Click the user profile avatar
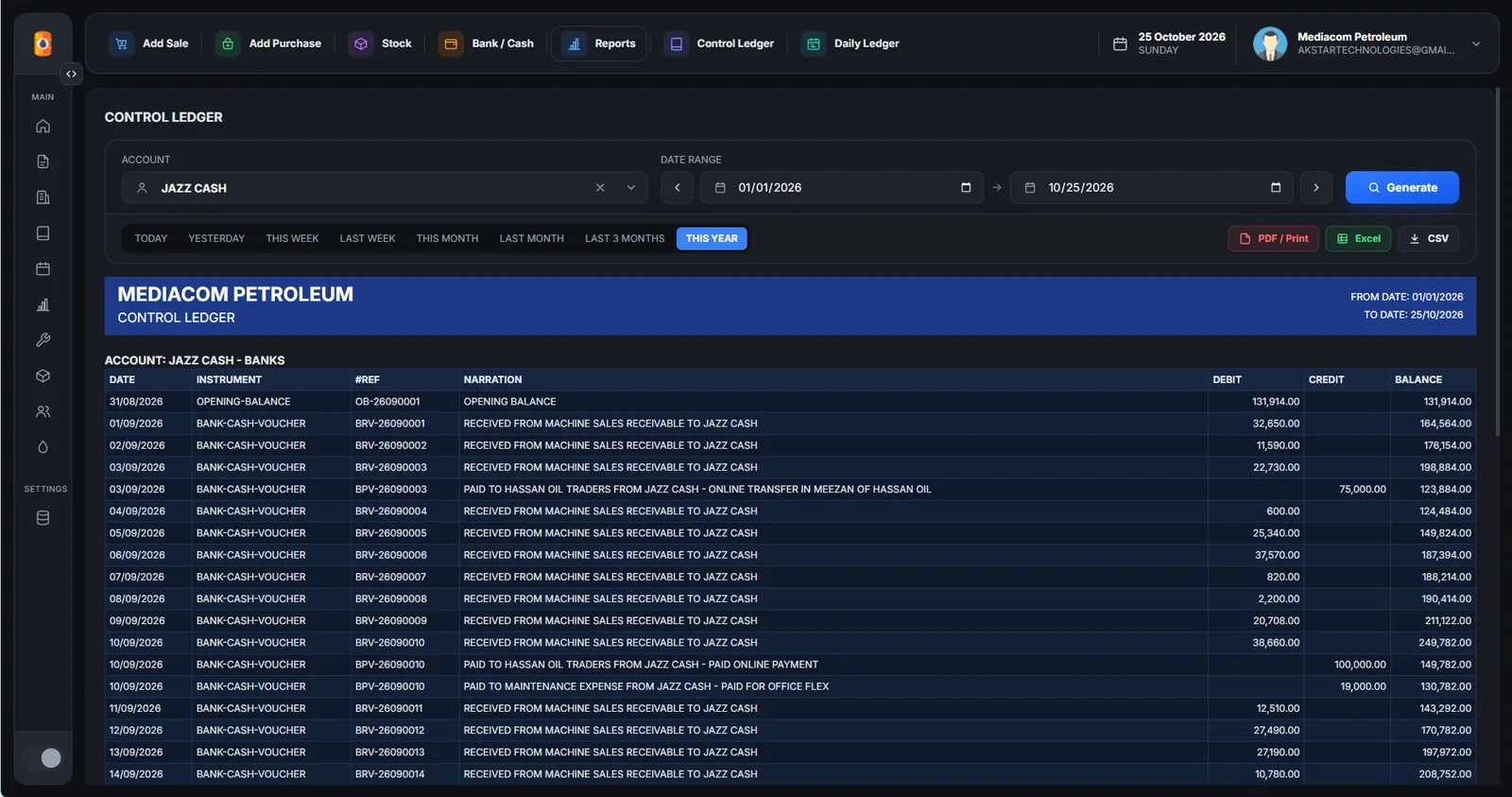This screenshot has height=797, width=1512. click(x=1270, y=43)
